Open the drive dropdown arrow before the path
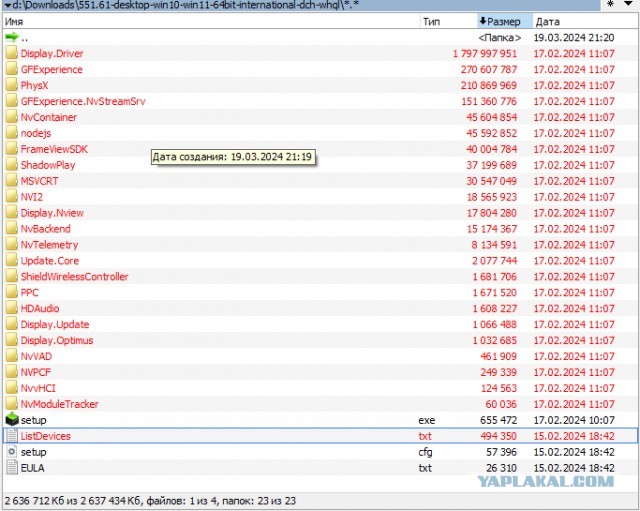This screenshot has height=511, width=640. [x=7, y=5]
